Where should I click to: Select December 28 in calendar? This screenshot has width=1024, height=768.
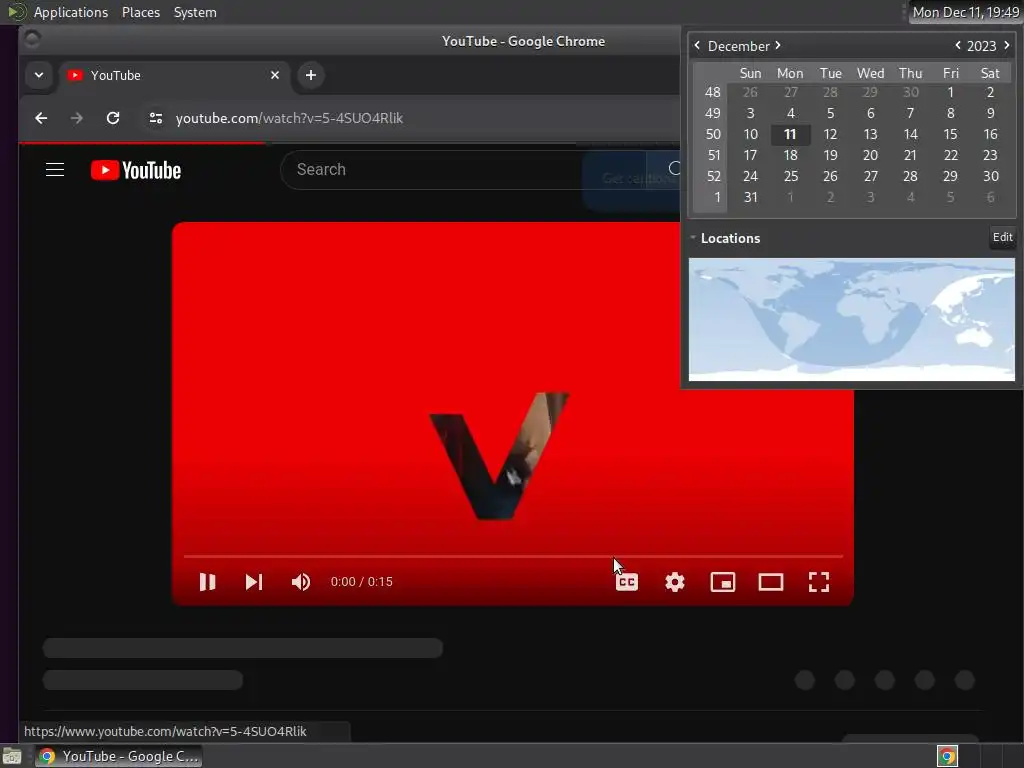[x=910, y=176]
